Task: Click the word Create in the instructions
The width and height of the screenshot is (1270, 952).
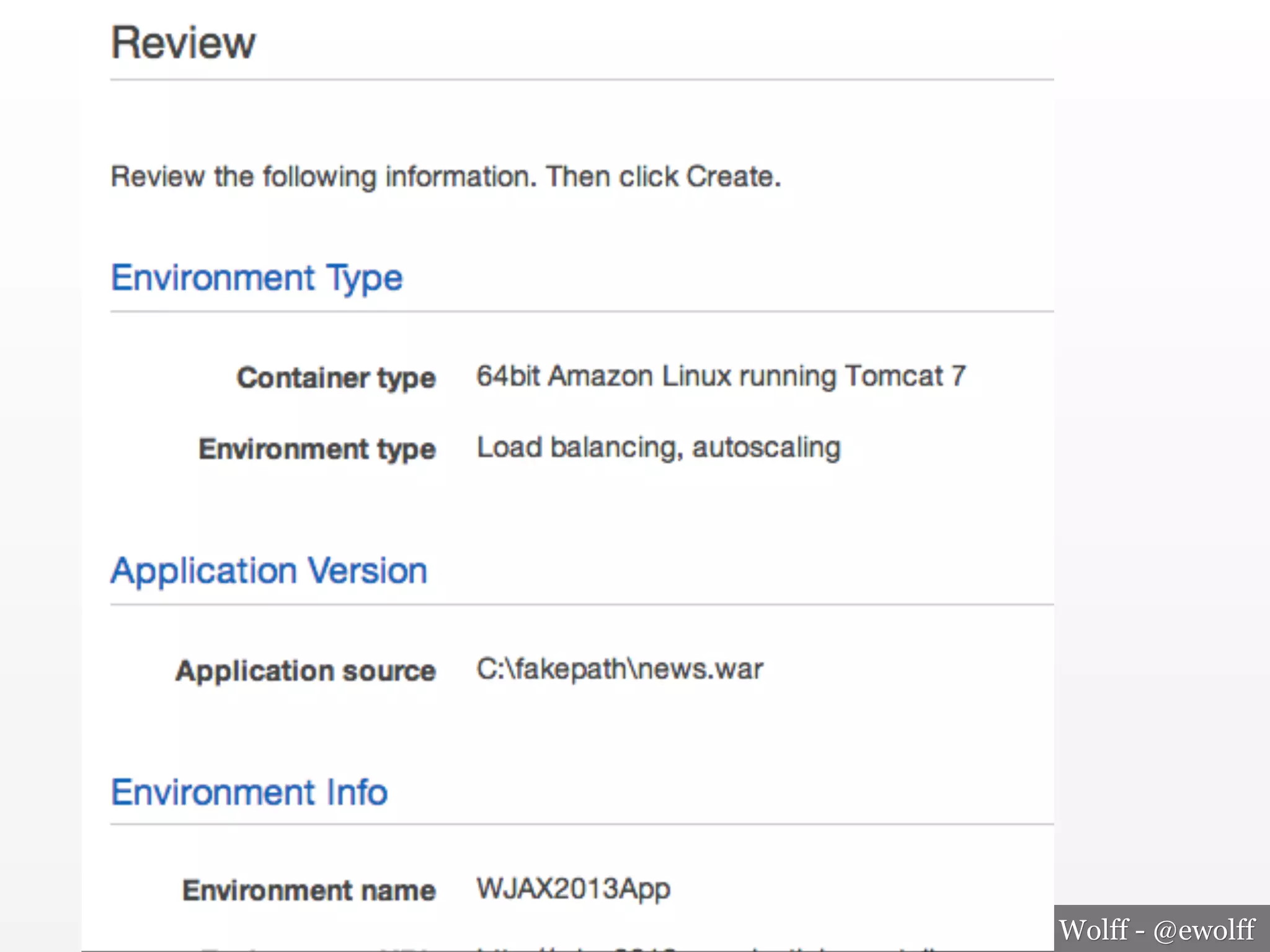Action: [730, 177]
